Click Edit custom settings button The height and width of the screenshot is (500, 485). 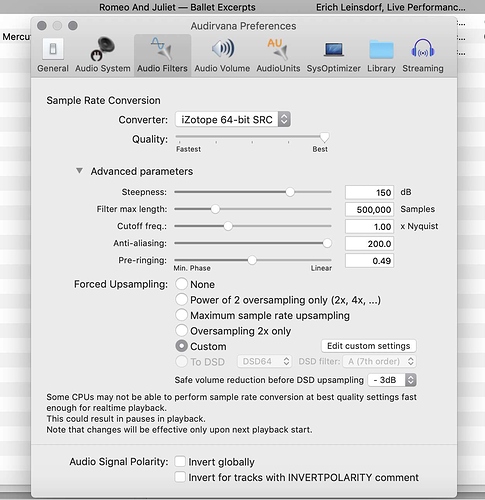tap(369, 346)
